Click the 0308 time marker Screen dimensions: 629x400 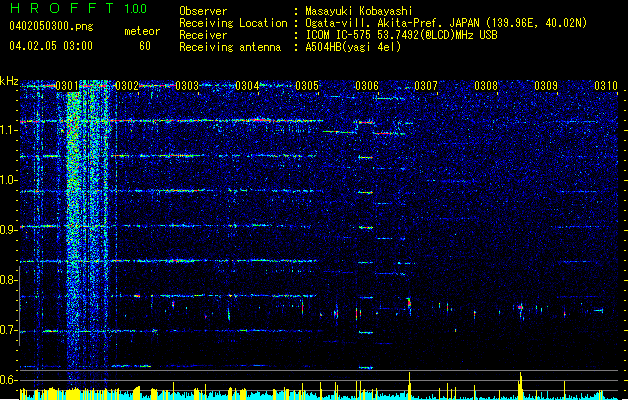[x=486, y=86]
